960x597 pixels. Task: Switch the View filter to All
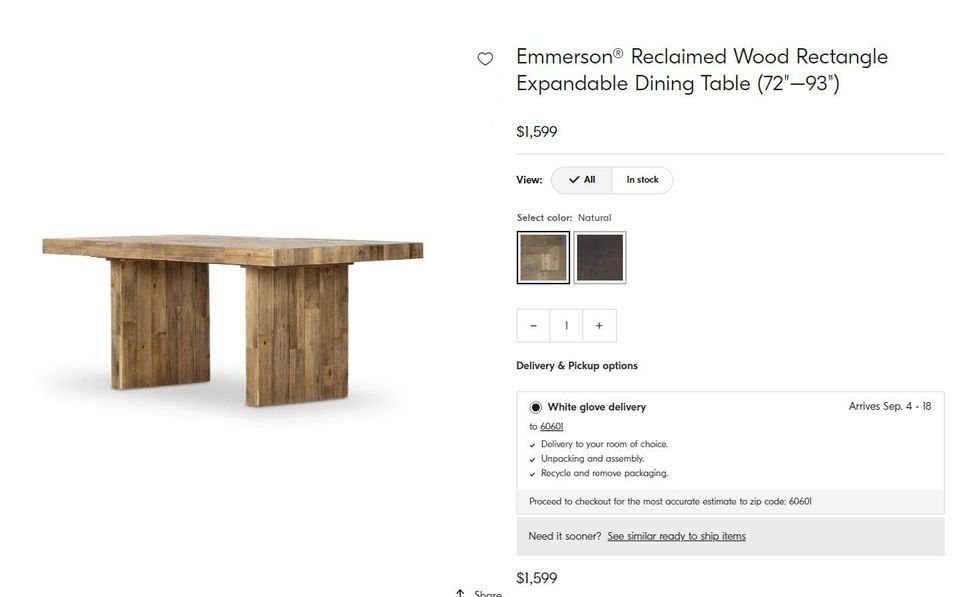pyautogui.click(x=582, y=180)
